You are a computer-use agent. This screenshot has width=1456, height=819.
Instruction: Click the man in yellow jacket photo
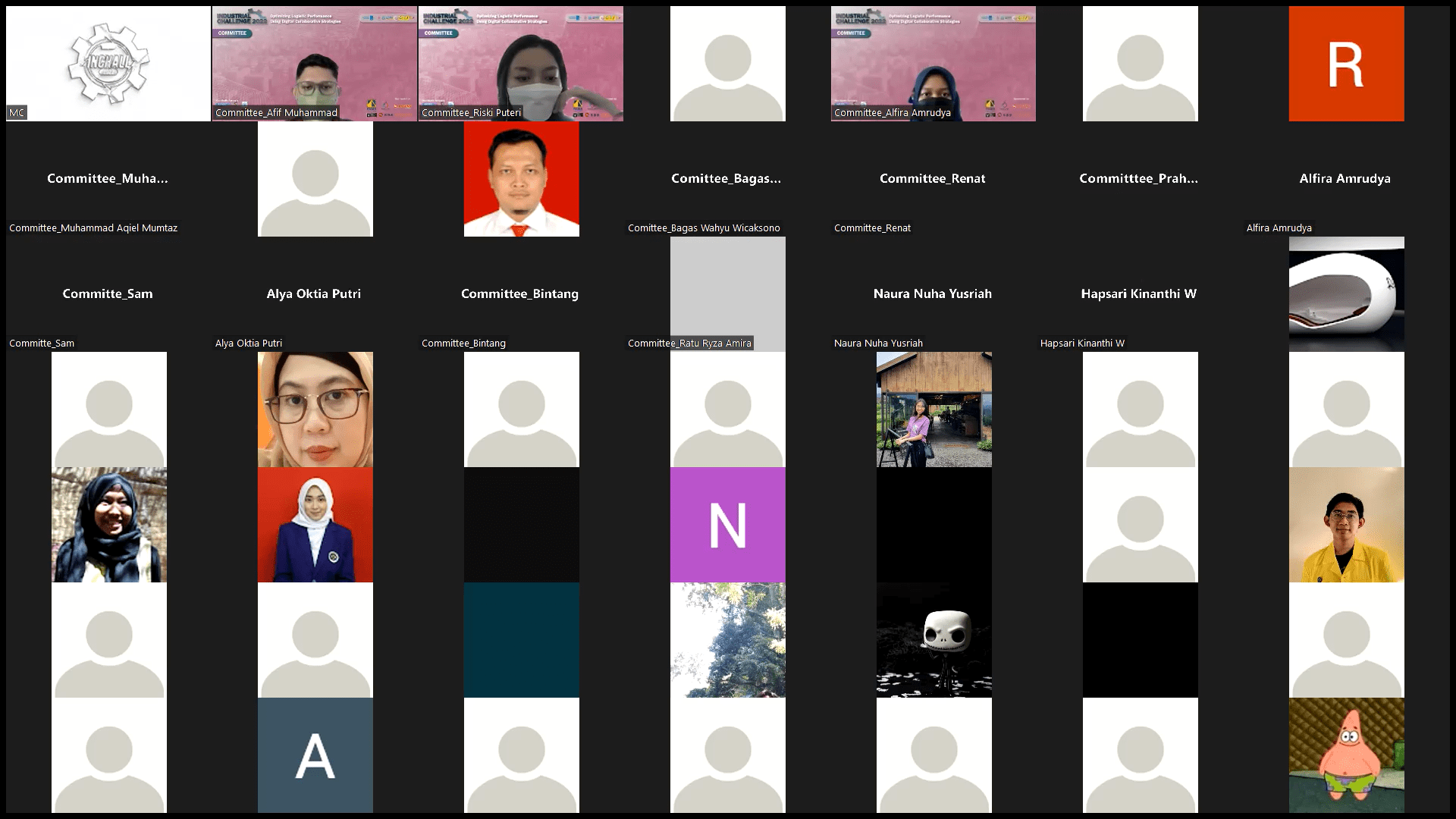tap(1346, 525)
